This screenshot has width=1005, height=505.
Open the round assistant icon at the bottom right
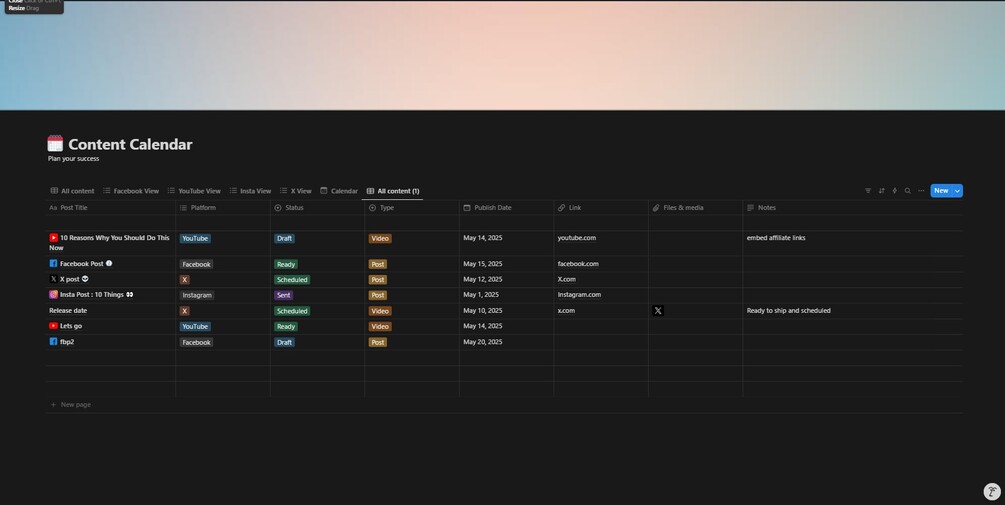click(992, 492)
